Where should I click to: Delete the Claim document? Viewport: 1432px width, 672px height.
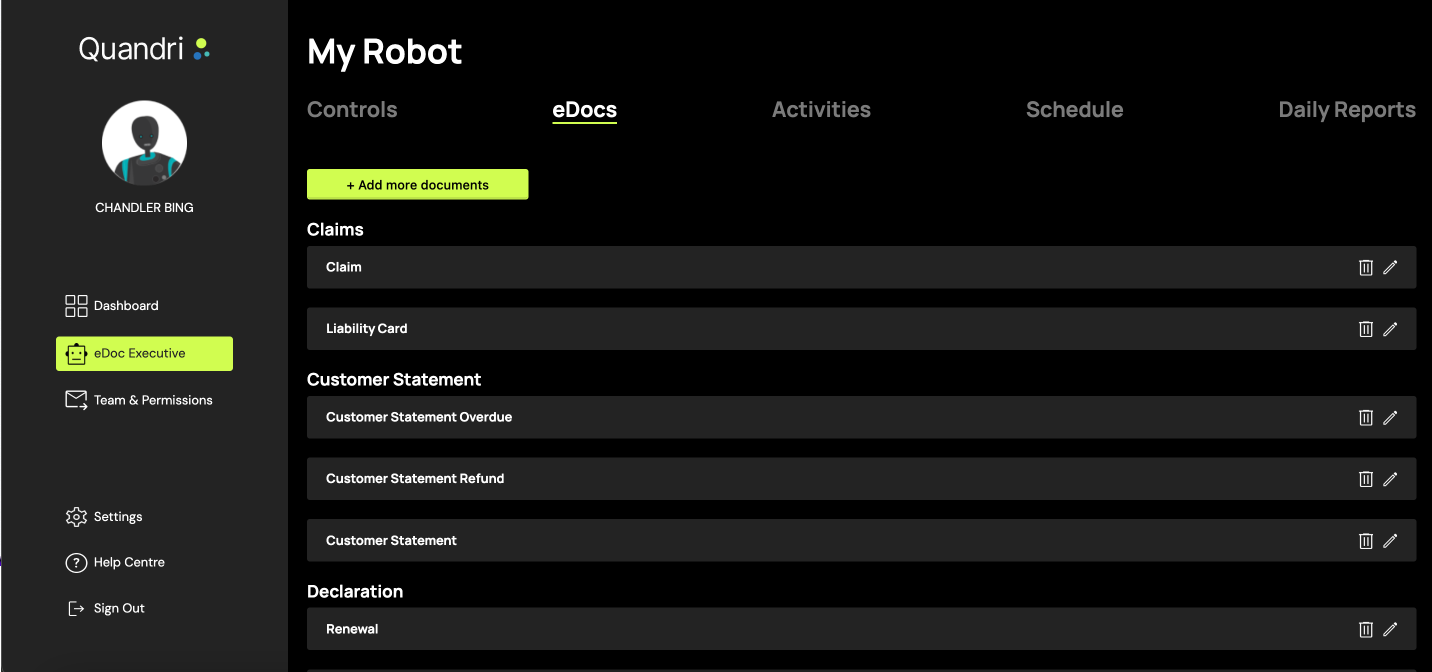click(x=1365, y=267)
